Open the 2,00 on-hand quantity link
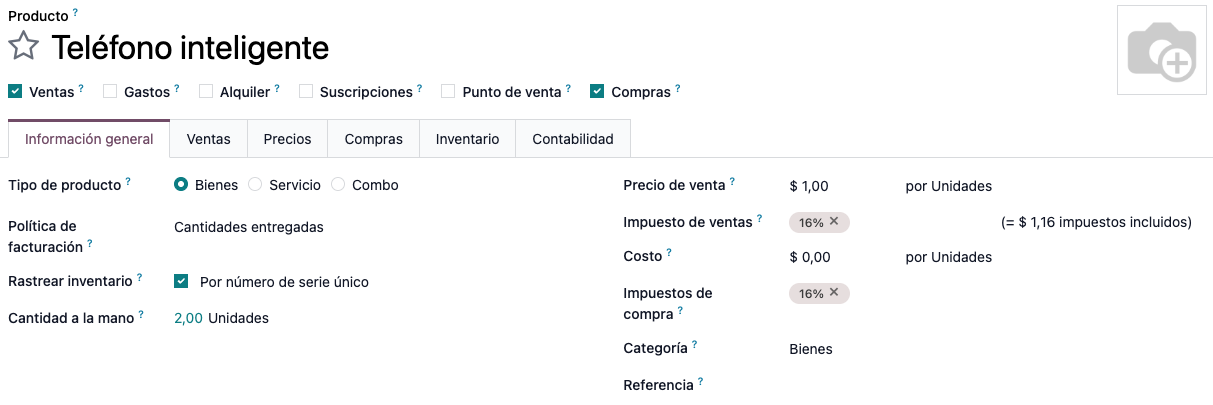This screenshot has width=1213, height=405. coord(188,318)
